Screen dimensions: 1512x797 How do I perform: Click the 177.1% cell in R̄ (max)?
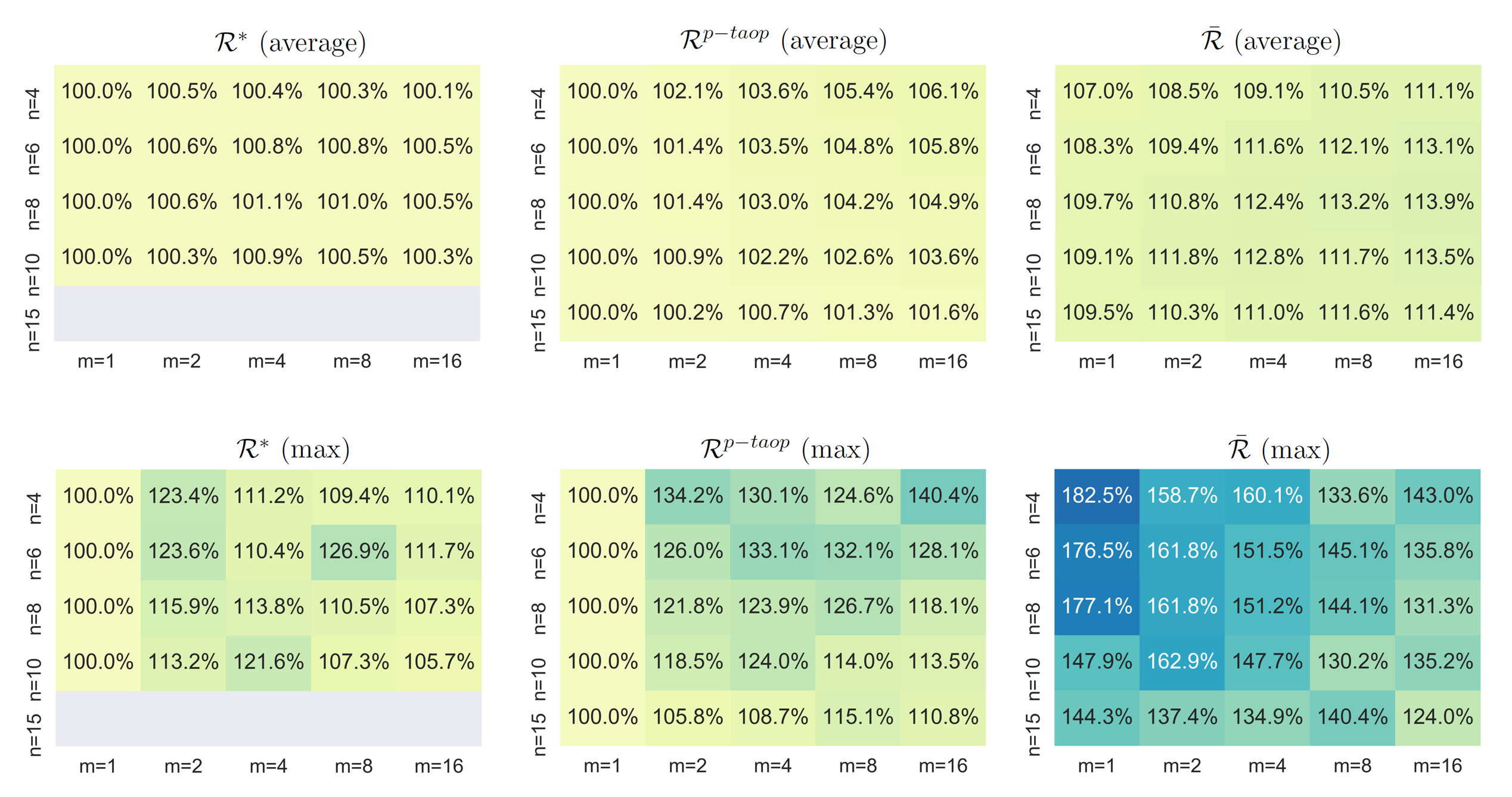click(1097, 606)
